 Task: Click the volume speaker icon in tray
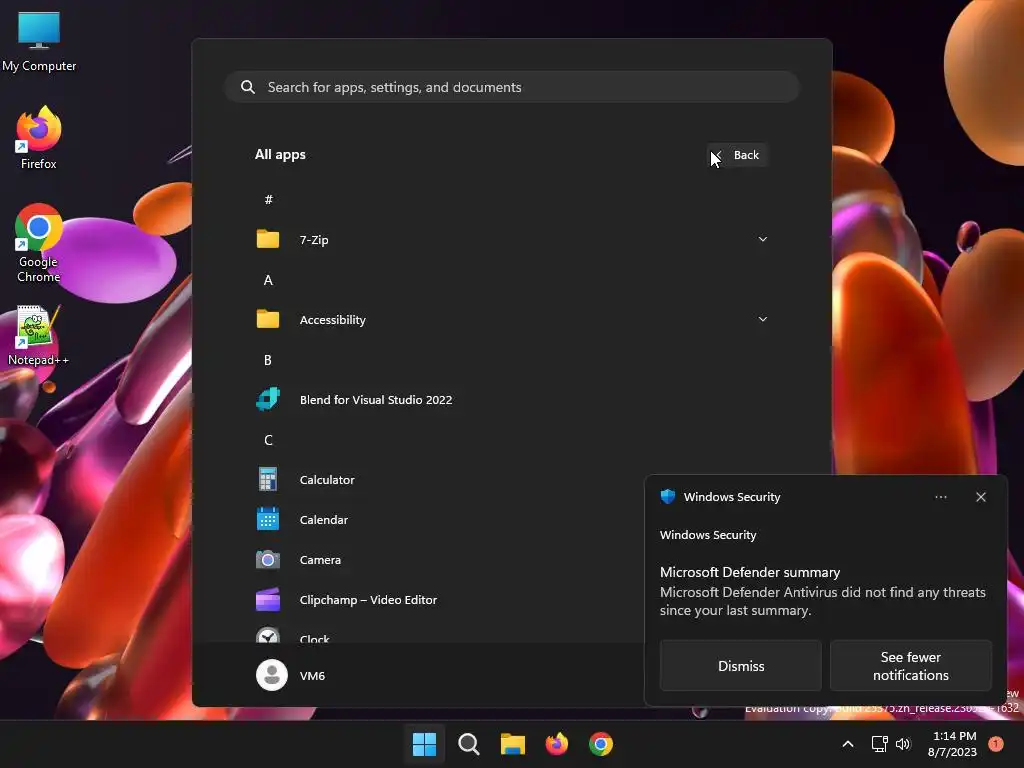click(x=903, y=744)
